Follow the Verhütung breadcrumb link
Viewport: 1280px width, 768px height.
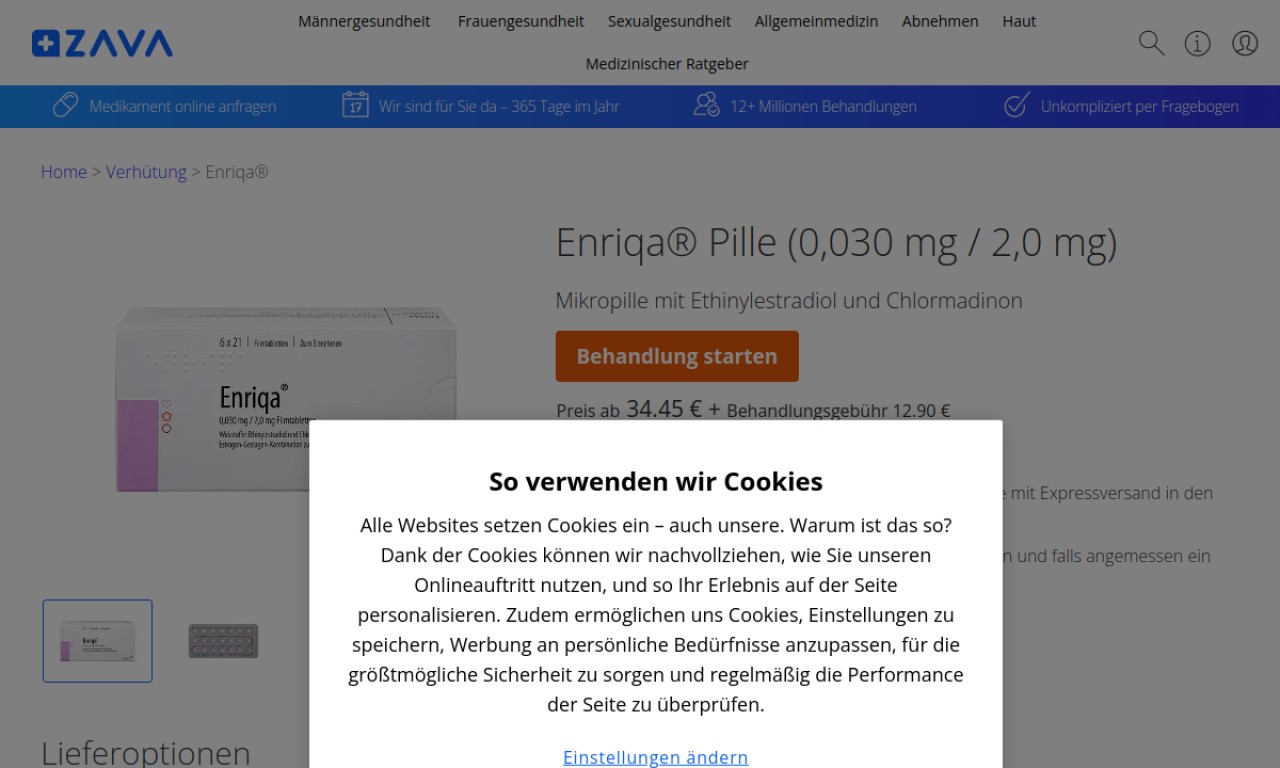click(146, 172)
